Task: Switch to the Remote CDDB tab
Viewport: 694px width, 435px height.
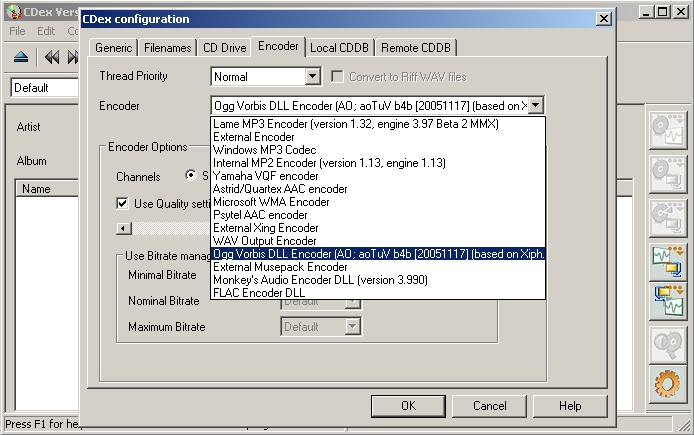Action: [416, 47]
